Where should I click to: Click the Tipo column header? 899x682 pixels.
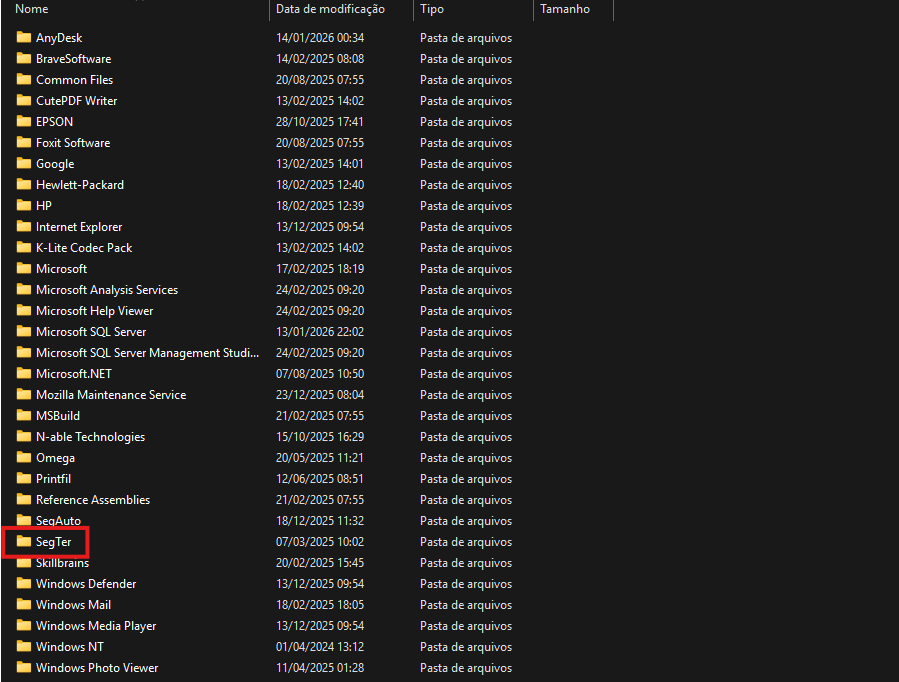432,9
